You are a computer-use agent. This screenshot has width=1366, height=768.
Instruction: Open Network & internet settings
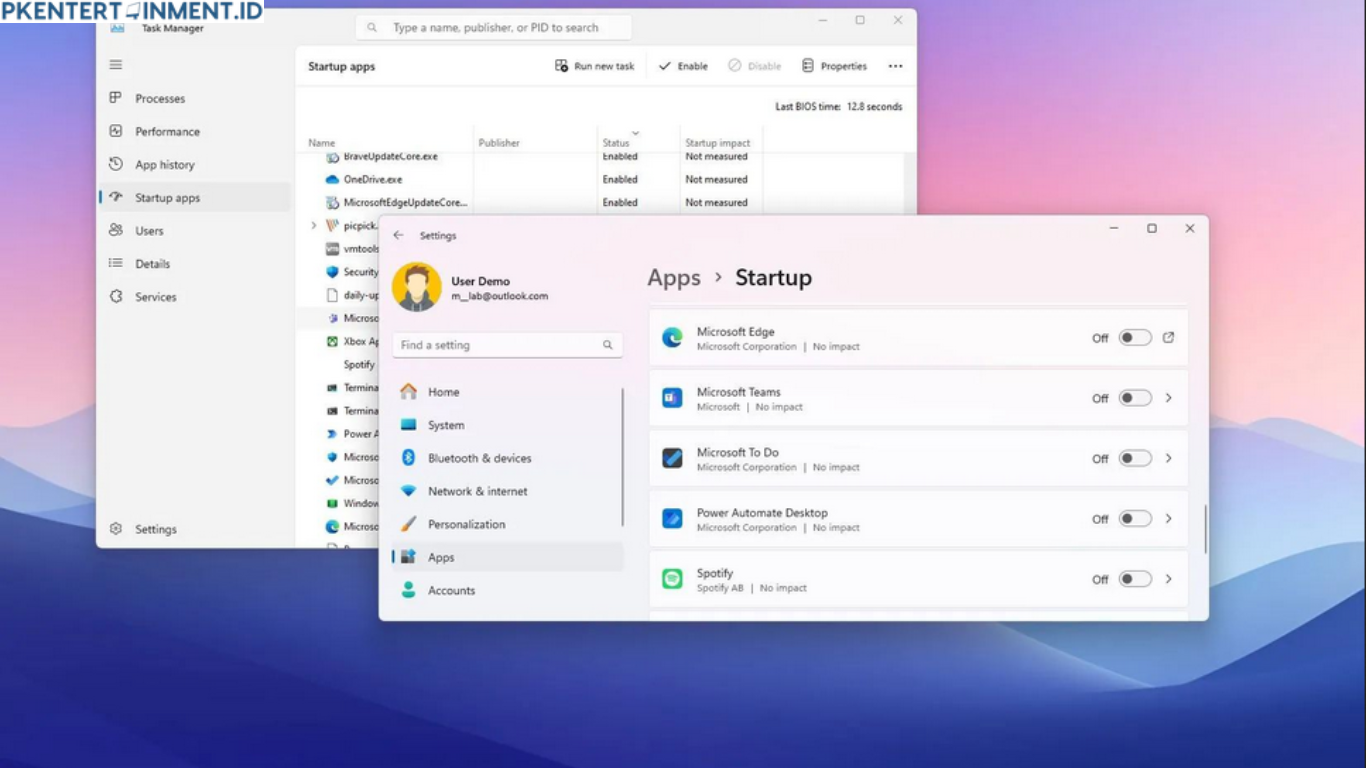coord(507,491)
